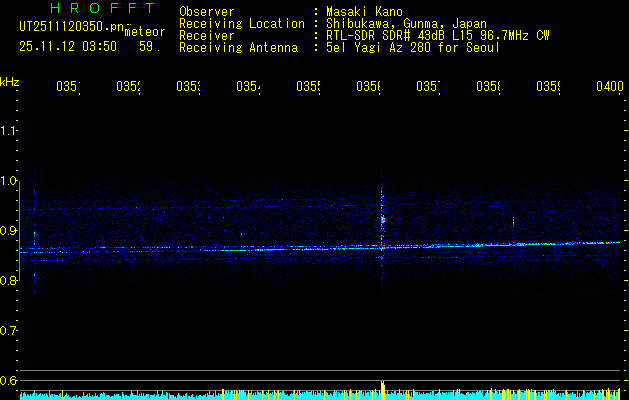Click the tall signal-level spike below 0356
Image resolution: width=629 pixels, height=400 pixels.
click(x=383, y=390)
